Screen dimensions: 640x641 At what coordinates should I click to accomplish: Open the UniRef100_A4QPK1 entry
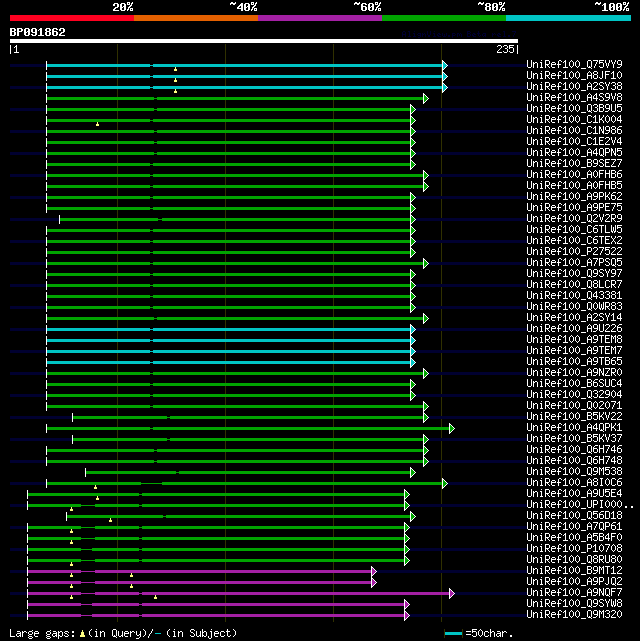574,428
